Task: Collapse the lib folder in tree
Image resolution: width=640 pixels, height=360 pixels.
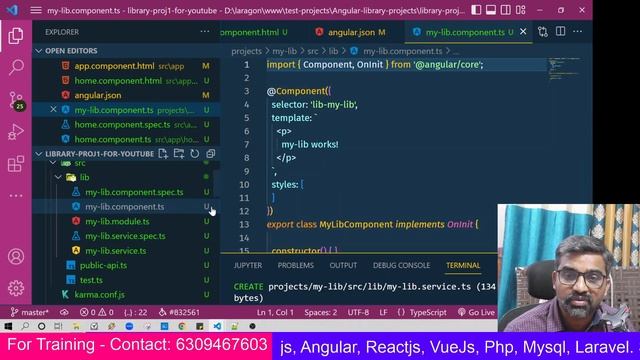Action: (58, 177)
